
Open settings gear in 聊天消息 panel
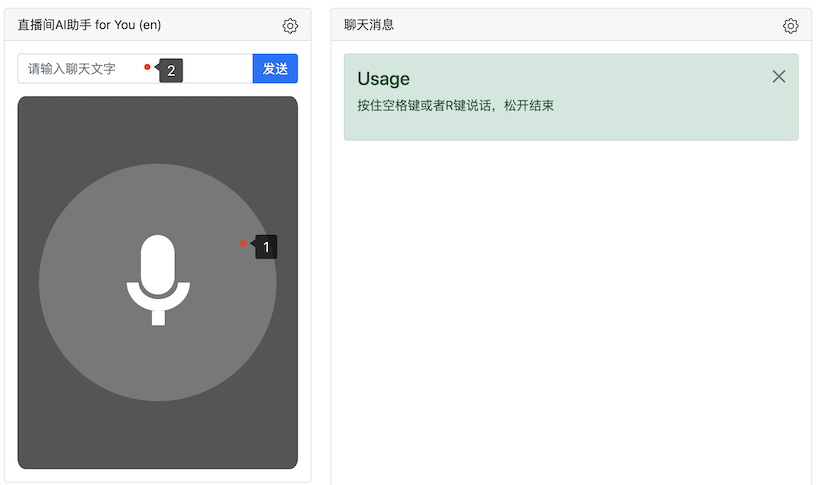point(790,26)
